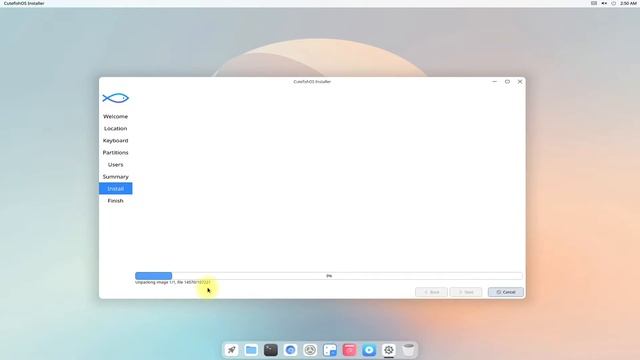Click the power icon in top bar
Screen dimensions: 640x360
[613, 3]
